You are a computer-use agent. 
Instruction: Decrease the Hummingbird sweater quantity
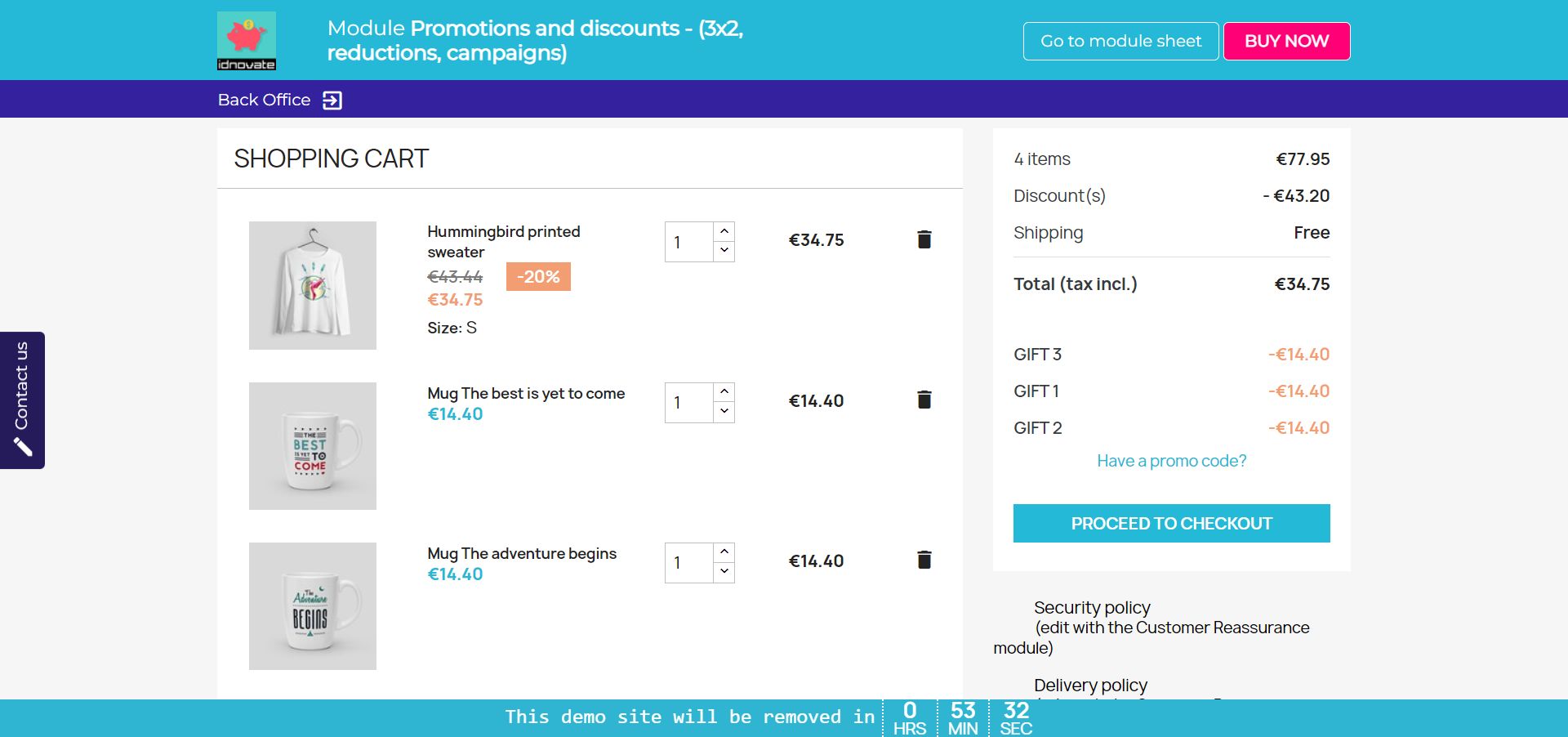click(724, 252)
